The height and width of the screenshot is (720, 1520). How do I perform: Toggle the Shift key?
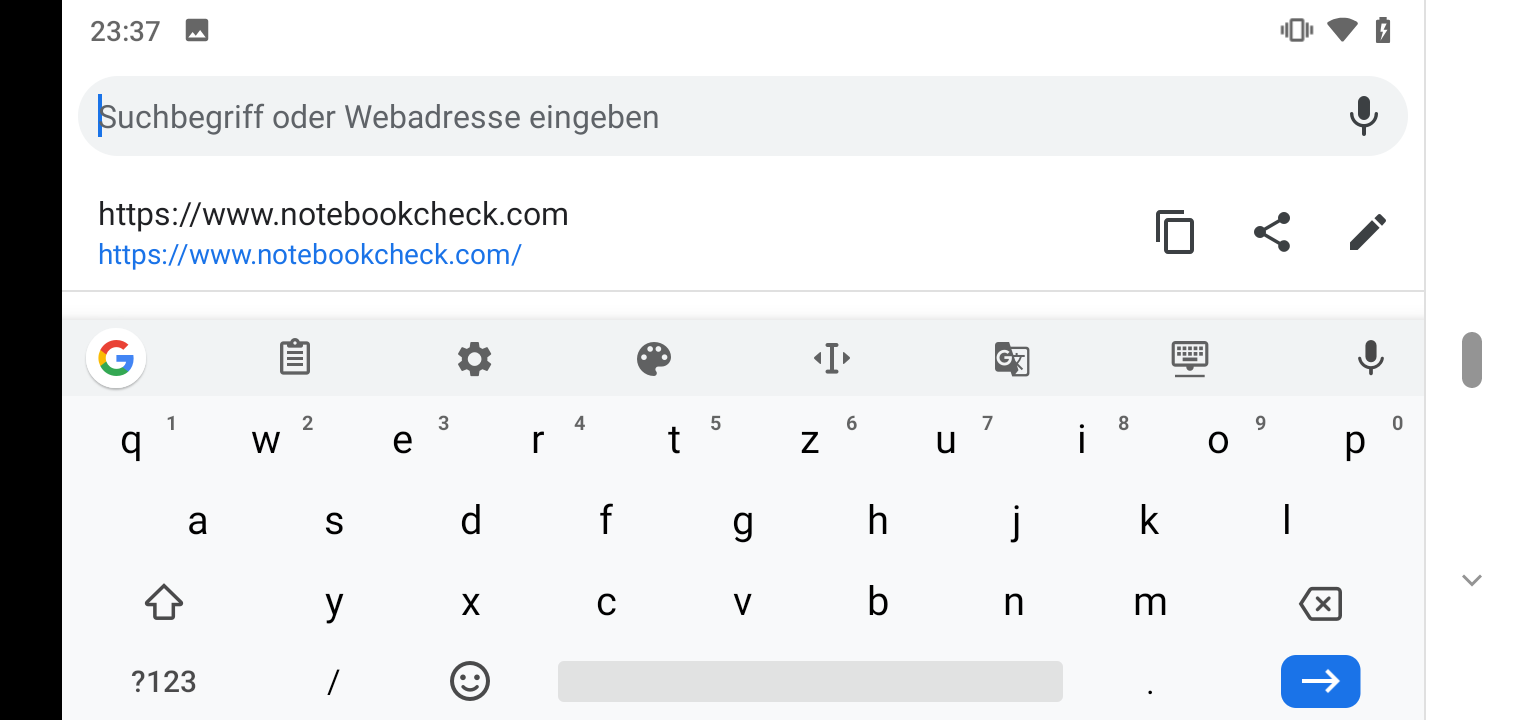point(164,603)
